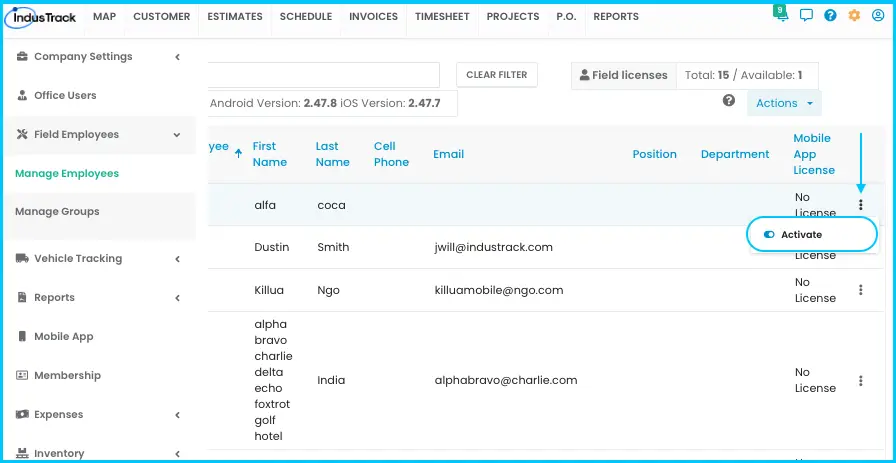Click the Android Version 2.47.8 text
896x463 pixels.
274,103
